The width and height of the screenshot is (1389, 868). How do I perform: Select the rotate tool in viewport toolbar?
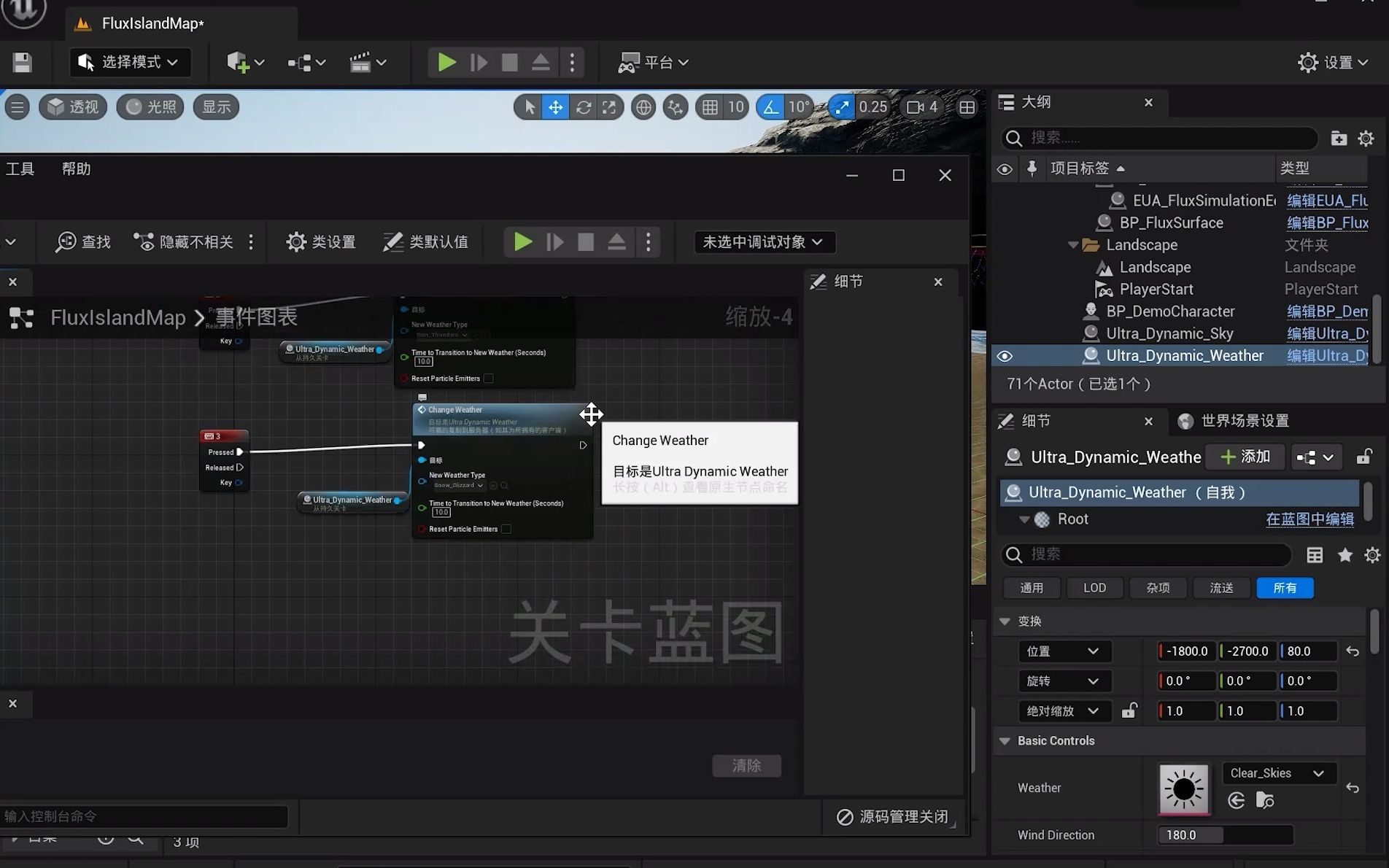click(583, 106)
